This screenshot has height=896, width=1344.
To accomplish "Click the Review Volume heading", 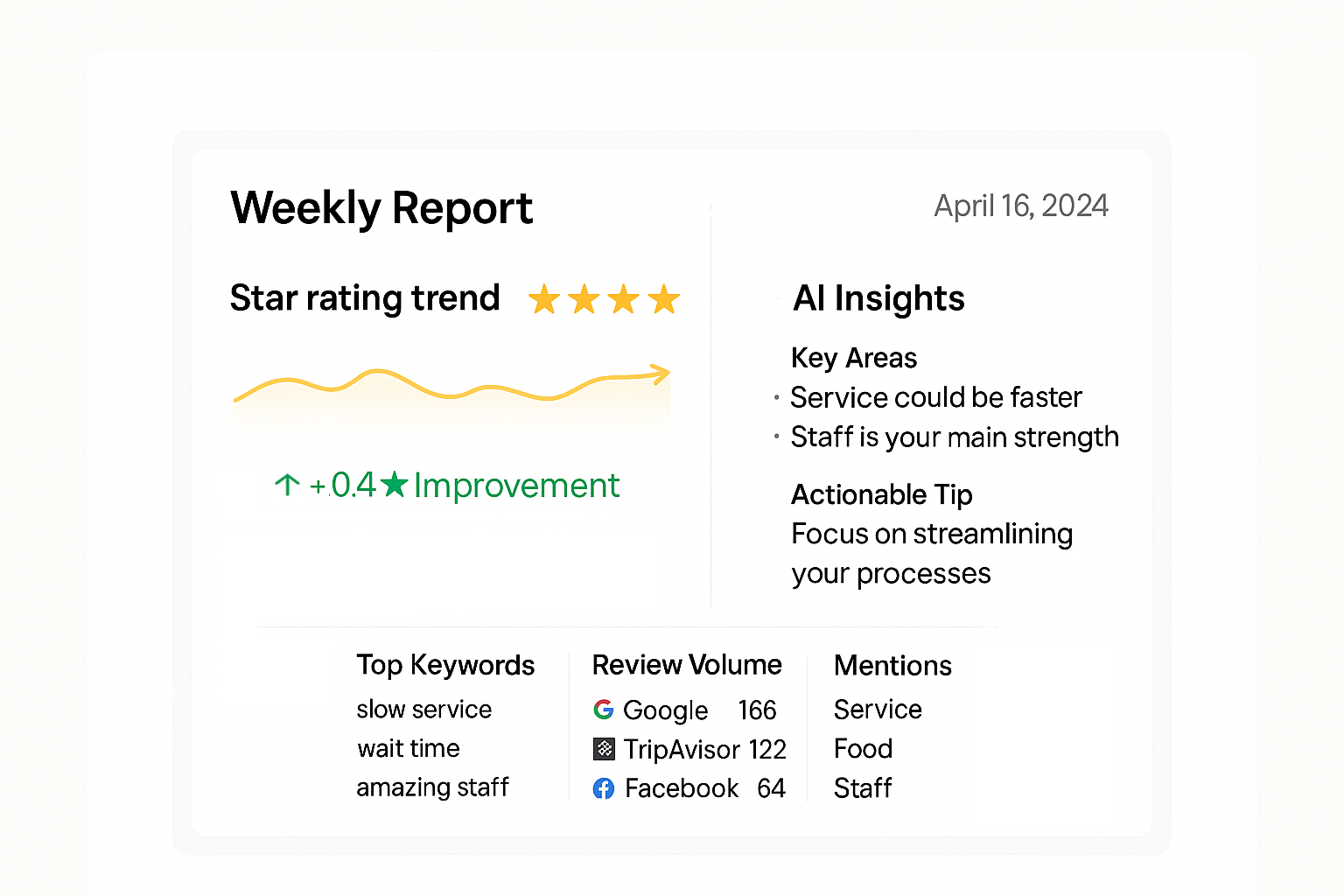I will [x=687, y=665].
